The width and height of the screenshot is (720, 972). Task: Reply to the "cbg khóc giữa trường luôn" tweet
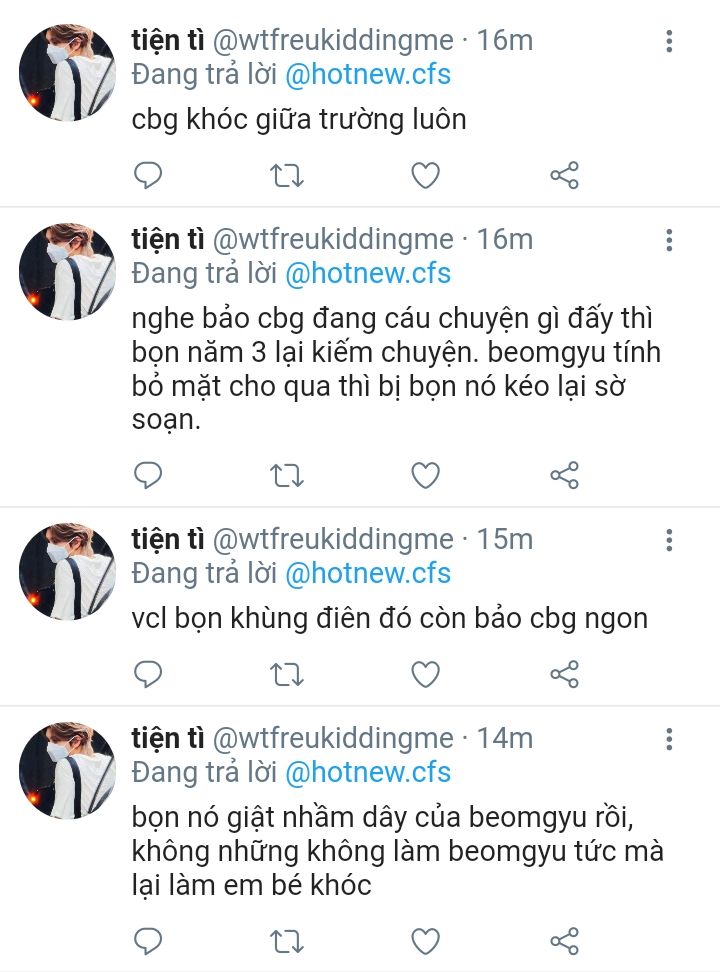click(148, 176)
